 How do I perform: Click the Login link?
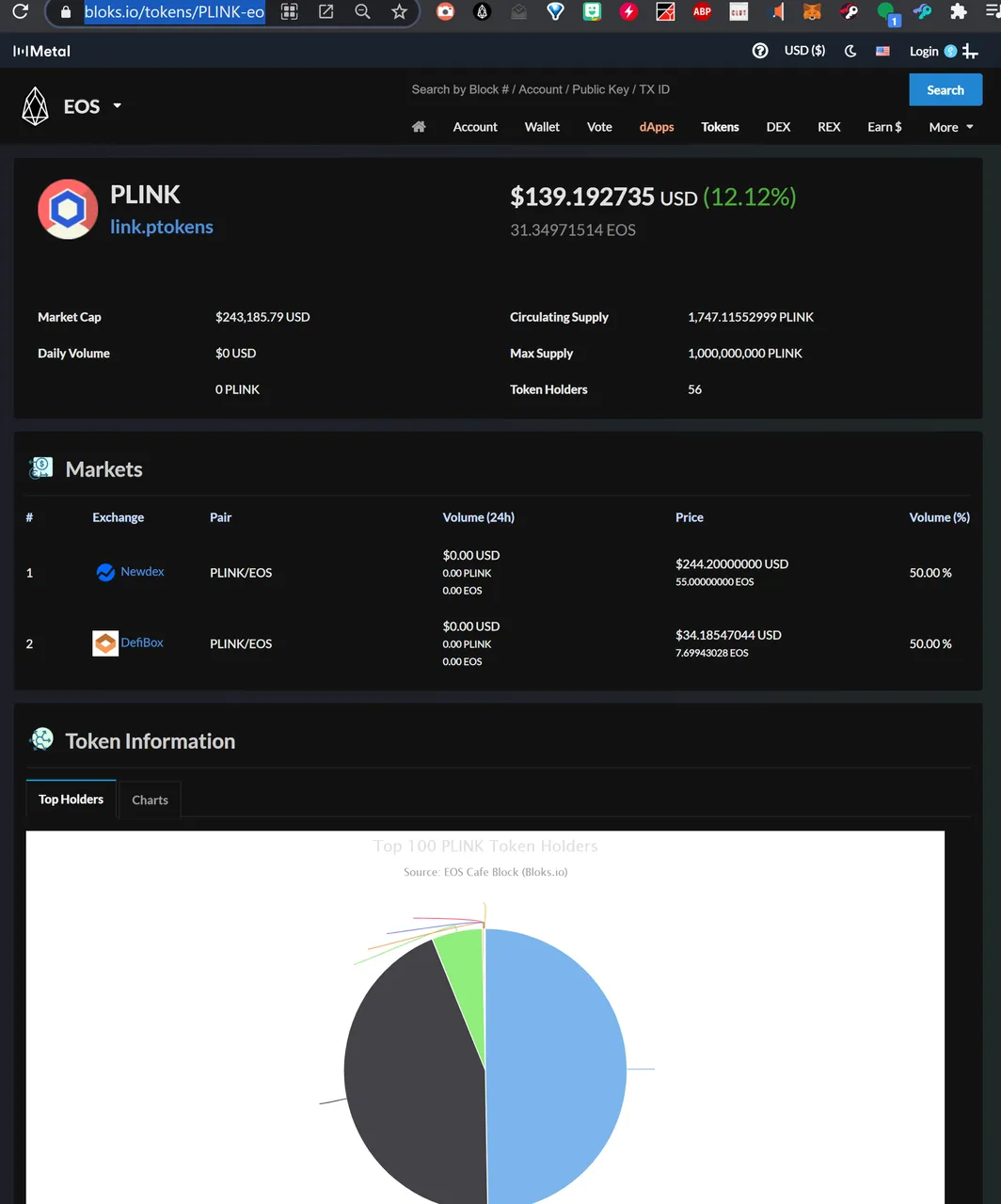point(924,51)
